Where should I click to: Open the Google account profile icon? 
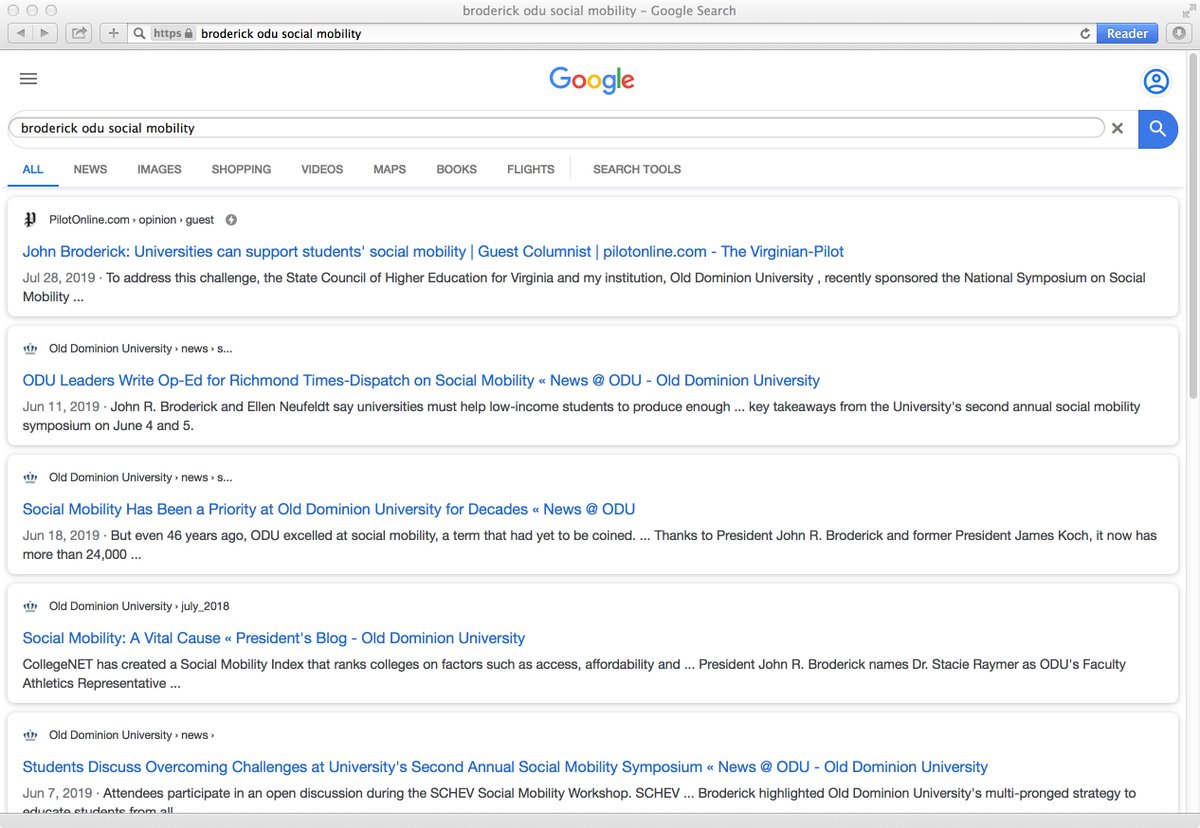(x=1156, y=81)
